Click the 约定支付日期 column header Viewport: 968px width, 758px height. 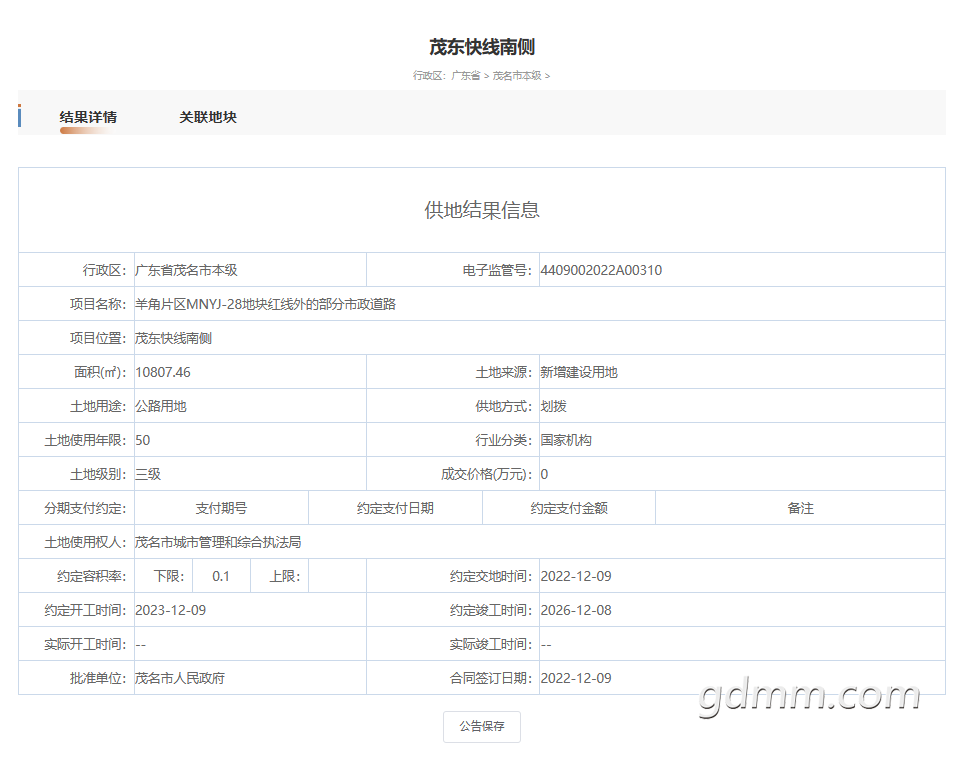pos(395,508)
